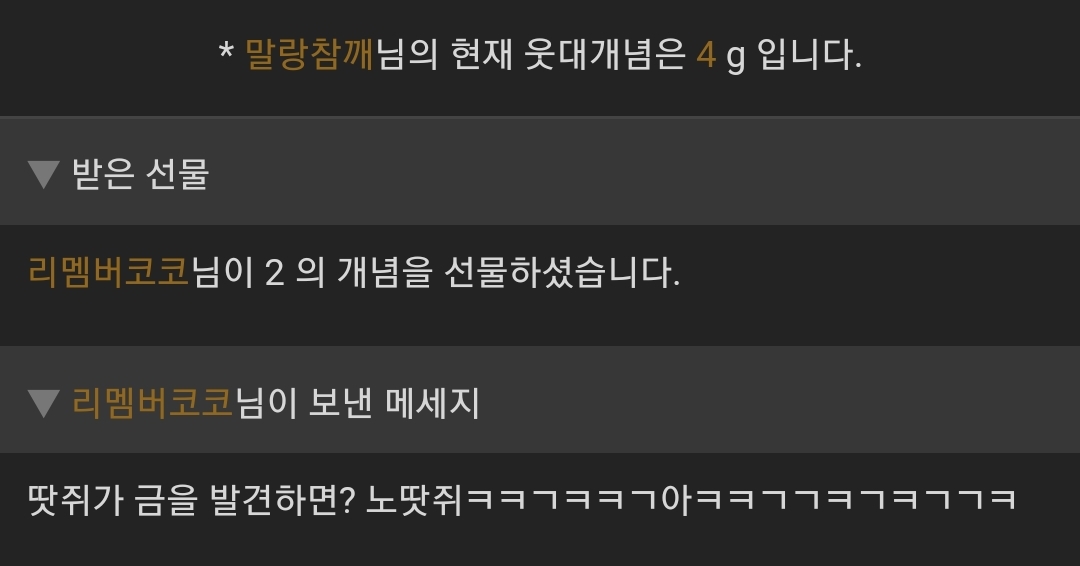
Task: Select the 받은 선물 header label
Action: tap(141, 174)
